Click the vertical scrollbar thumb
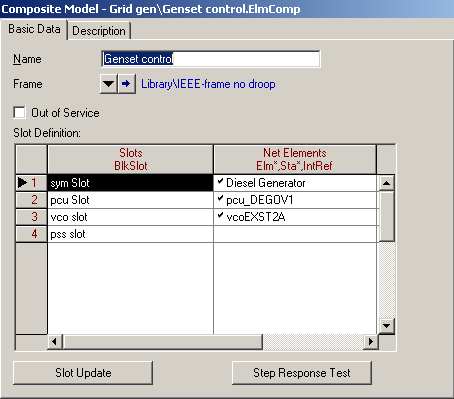Image resolution: width=454 pixels, height=399 pixels. click(x=387, y=216)
